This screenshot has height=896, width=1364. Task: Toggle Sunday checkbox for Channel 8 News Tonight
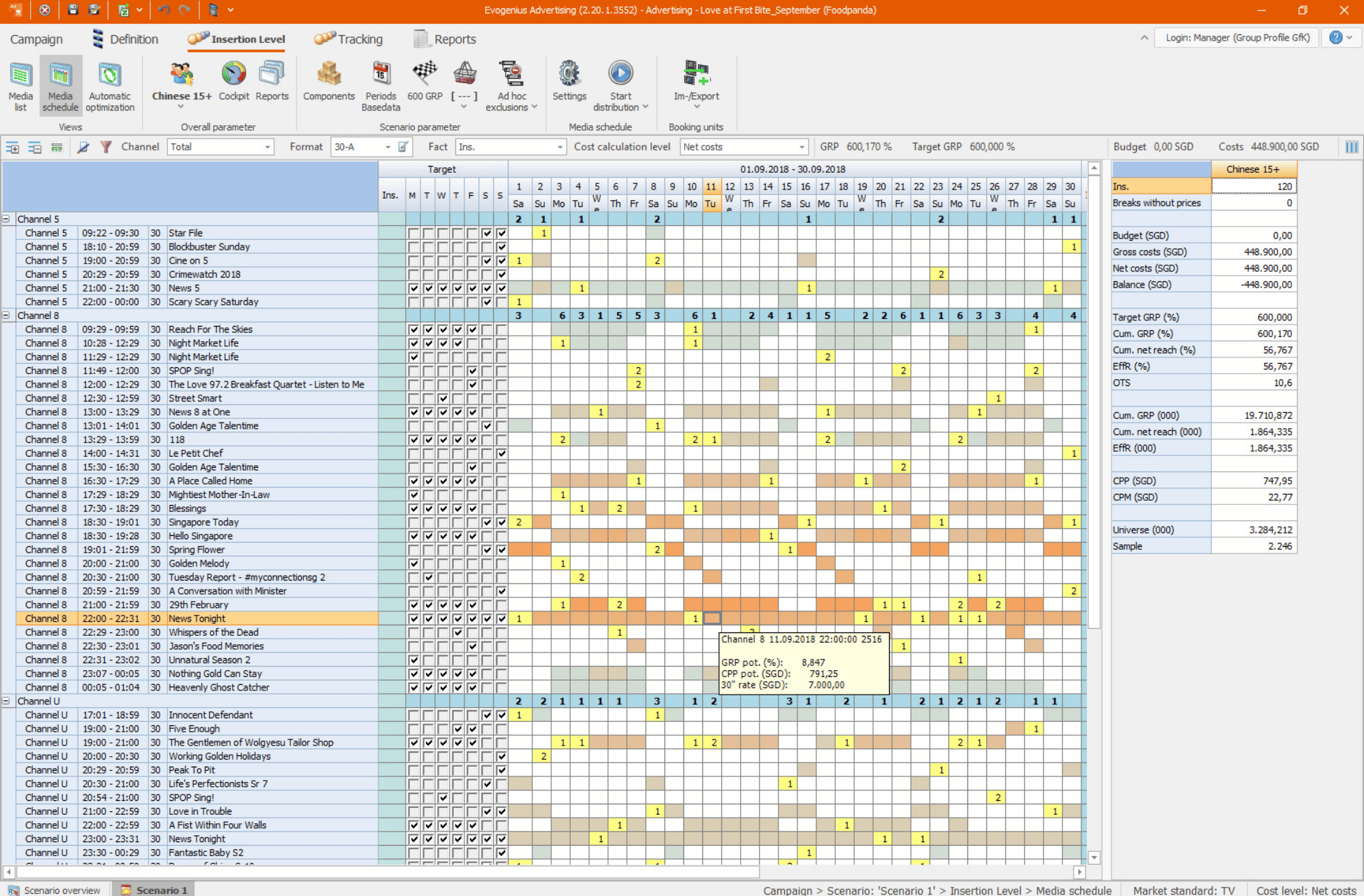(502, 619)
